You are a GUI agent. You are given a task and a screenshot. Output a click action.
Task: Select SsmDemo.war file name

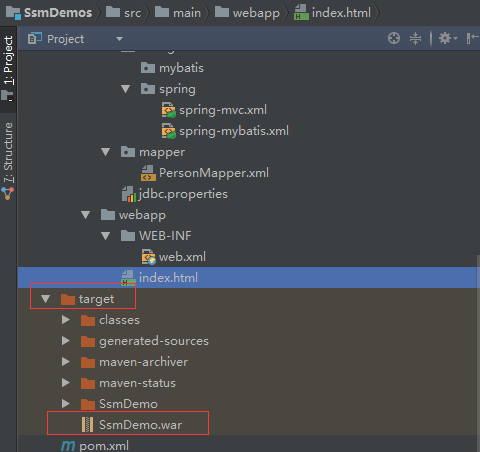140,425
